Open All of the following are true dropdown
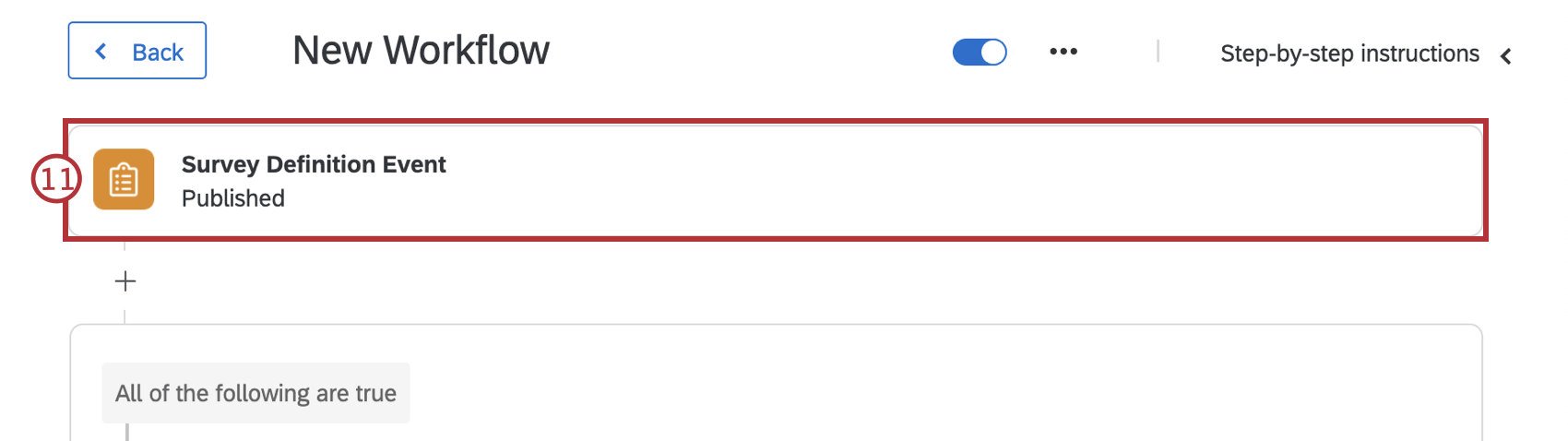 pyautogui.click(x=255, y=393)
